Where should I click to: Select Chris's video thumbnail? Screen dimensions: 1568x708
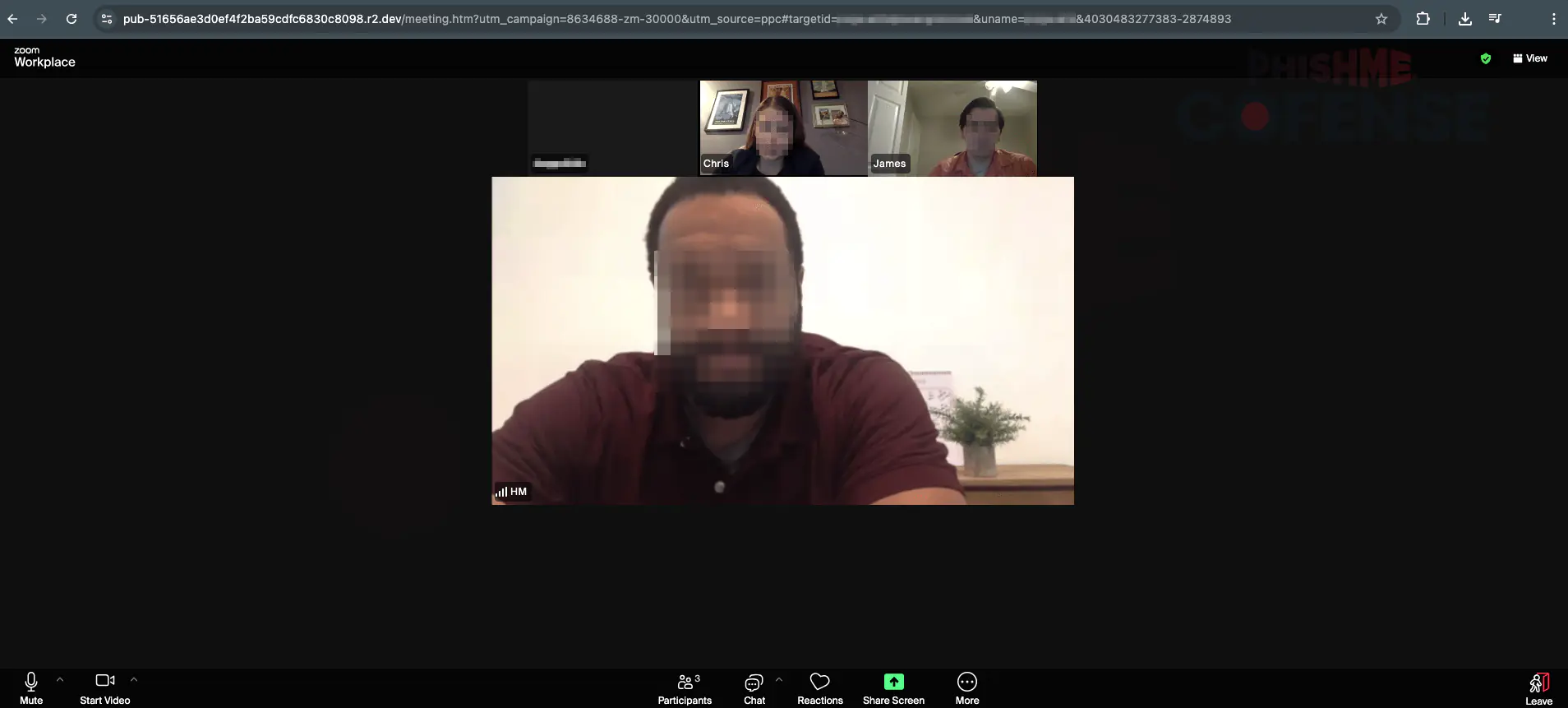pos(783,127)
